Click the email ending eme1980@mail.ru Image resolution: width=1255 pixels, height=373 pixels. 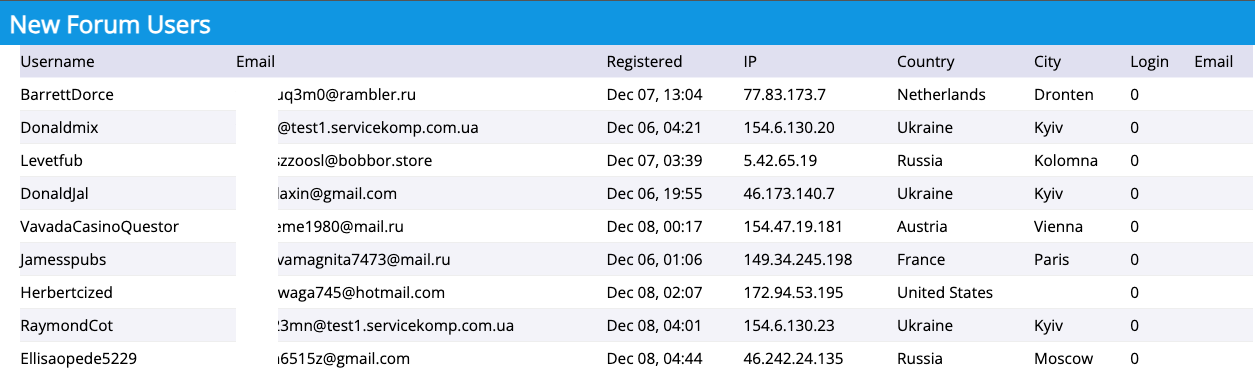(x=341, y=227)
